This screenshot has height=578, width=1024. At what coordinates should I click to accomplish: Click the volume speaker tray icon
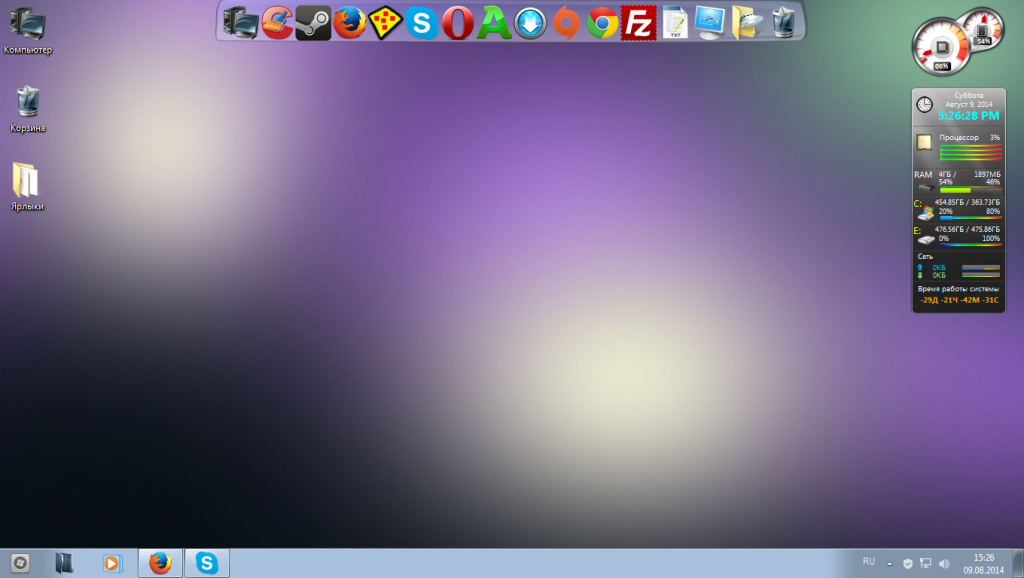[x=944, y=564]
